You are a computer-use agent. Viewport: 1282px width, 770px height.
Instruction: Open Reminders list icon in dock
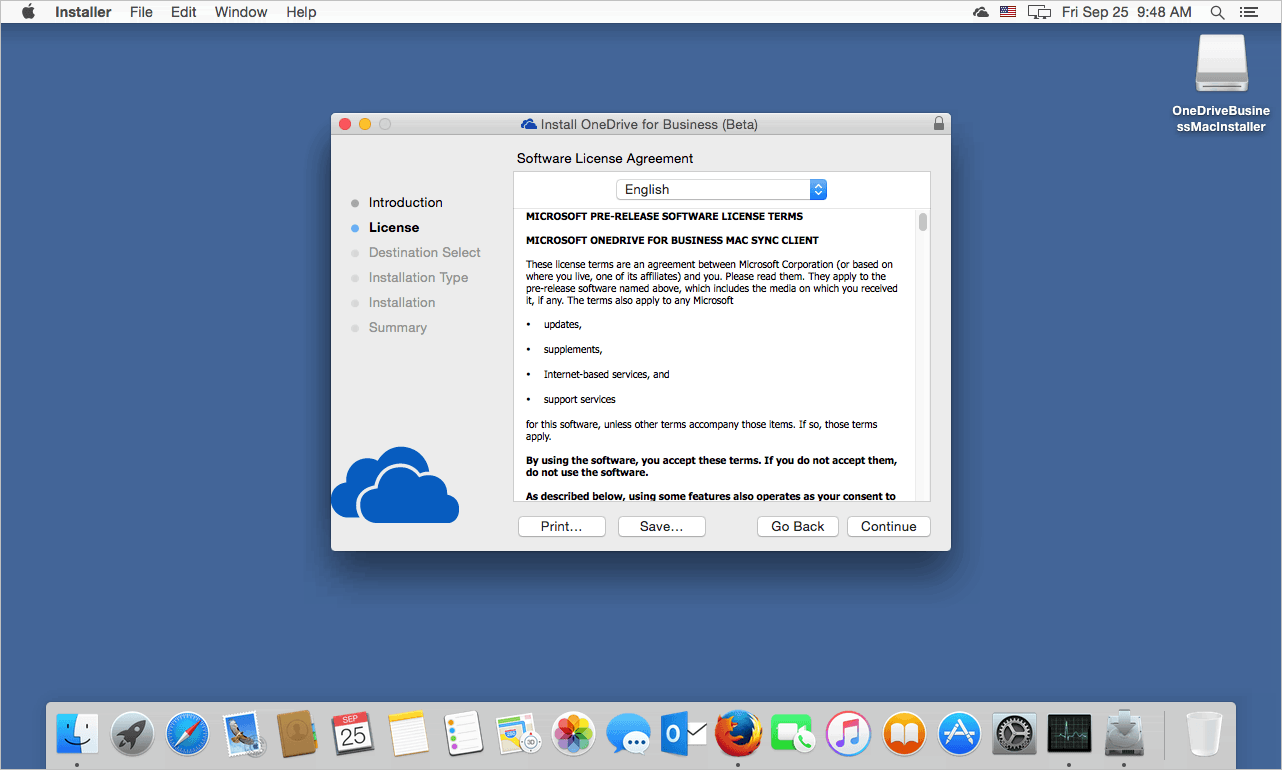463,734
